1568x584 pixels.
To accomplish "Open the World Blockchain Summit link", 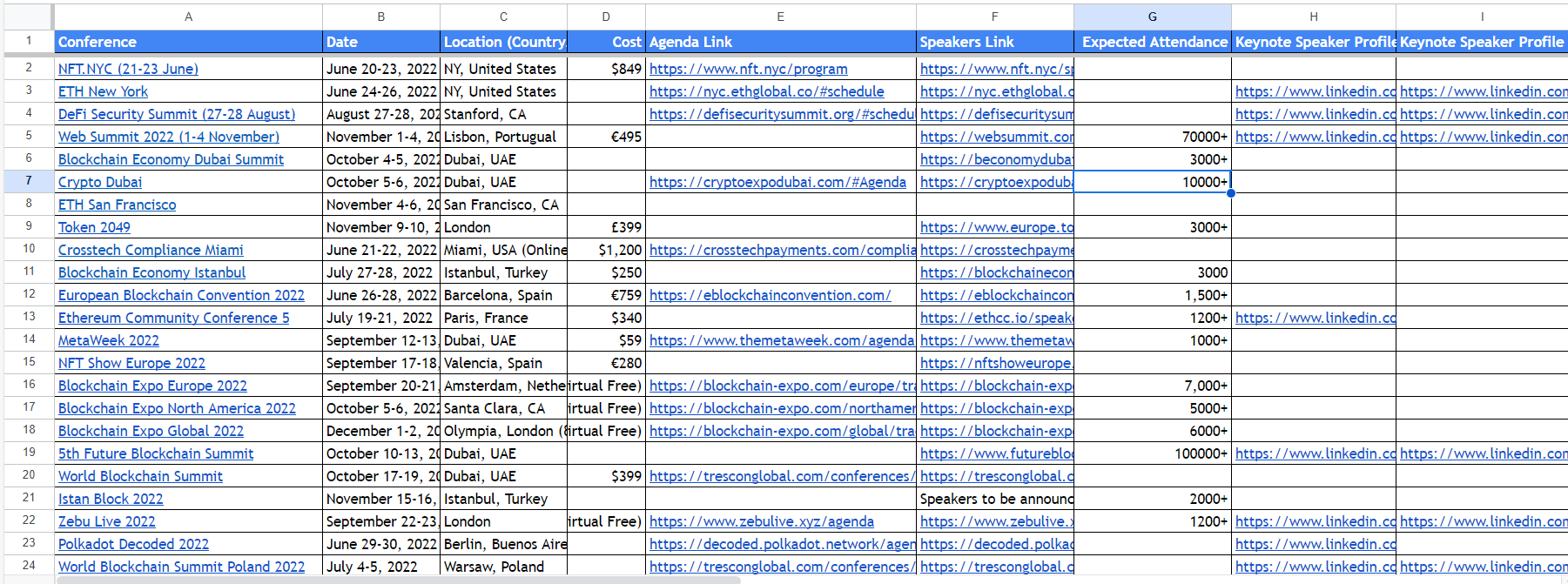I will [x=140, y=476].
